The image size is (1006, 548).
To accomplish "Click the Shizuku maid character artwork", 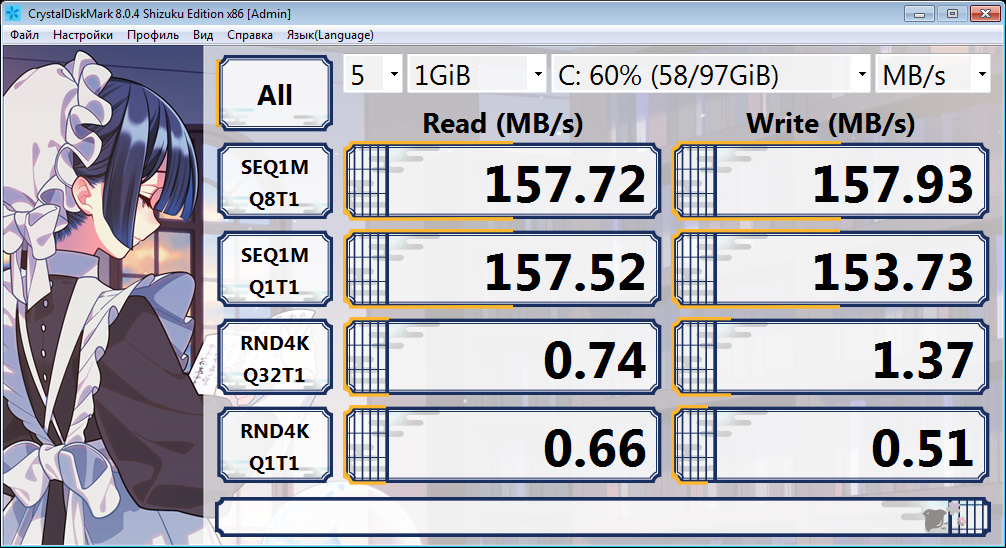I will point(103,295).
